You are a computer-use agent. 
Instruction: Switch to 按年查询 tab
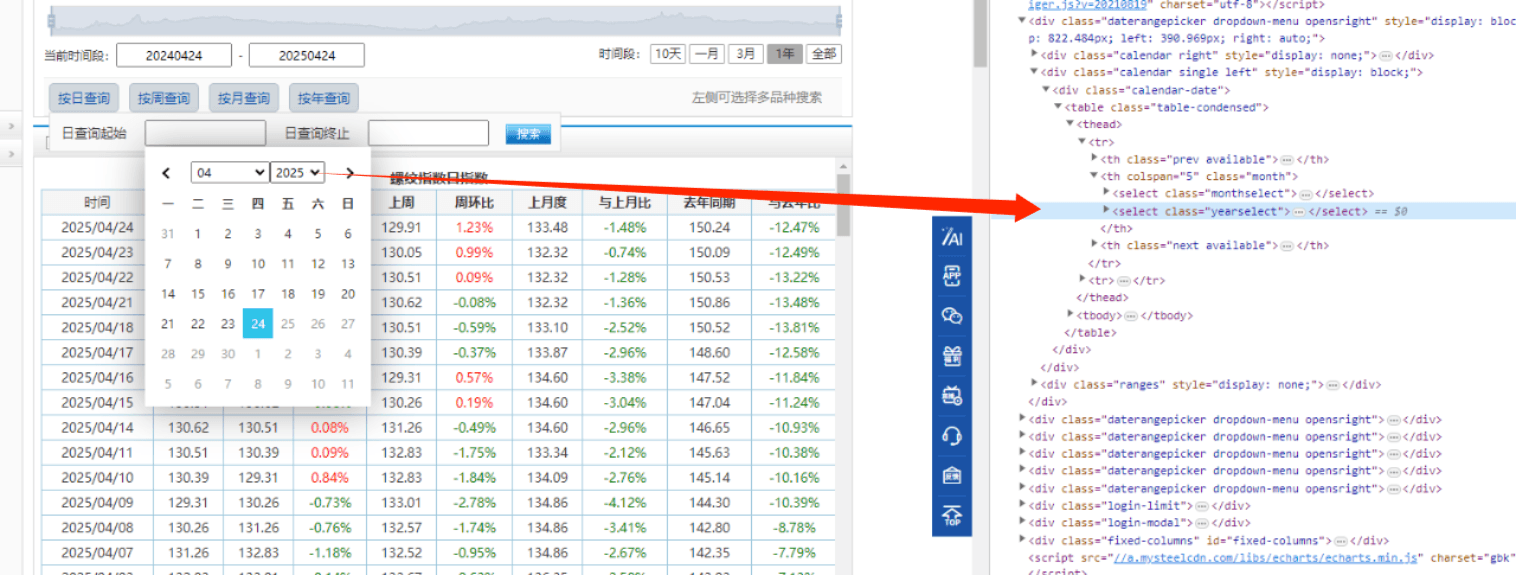click(x=324, y=98)
